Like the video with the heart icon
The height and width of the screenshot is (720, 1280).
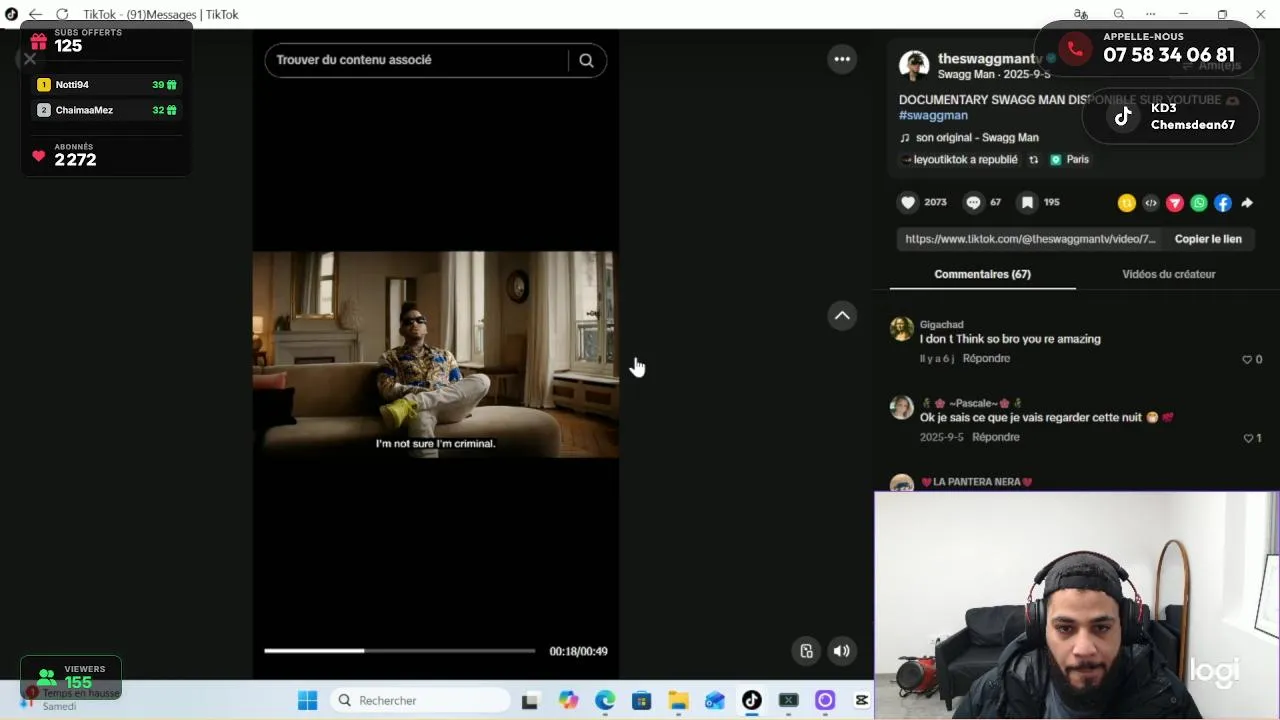pos(908,202)
